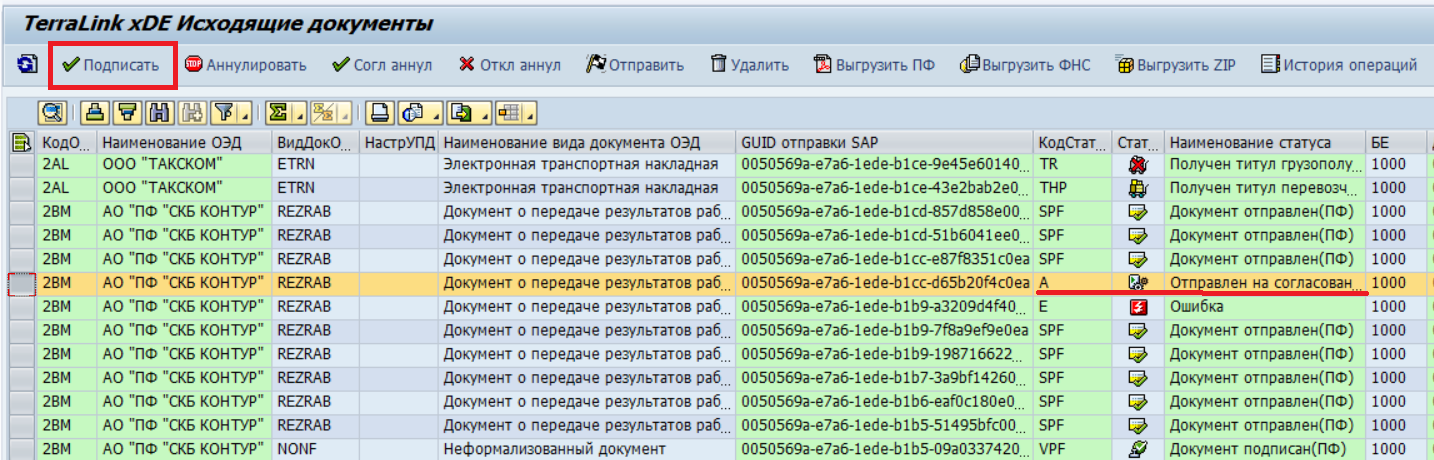The width and height of the screenshot is (1434, 460).
Task: Click the refresh icon left of Подписать
Action: [28, 65]
